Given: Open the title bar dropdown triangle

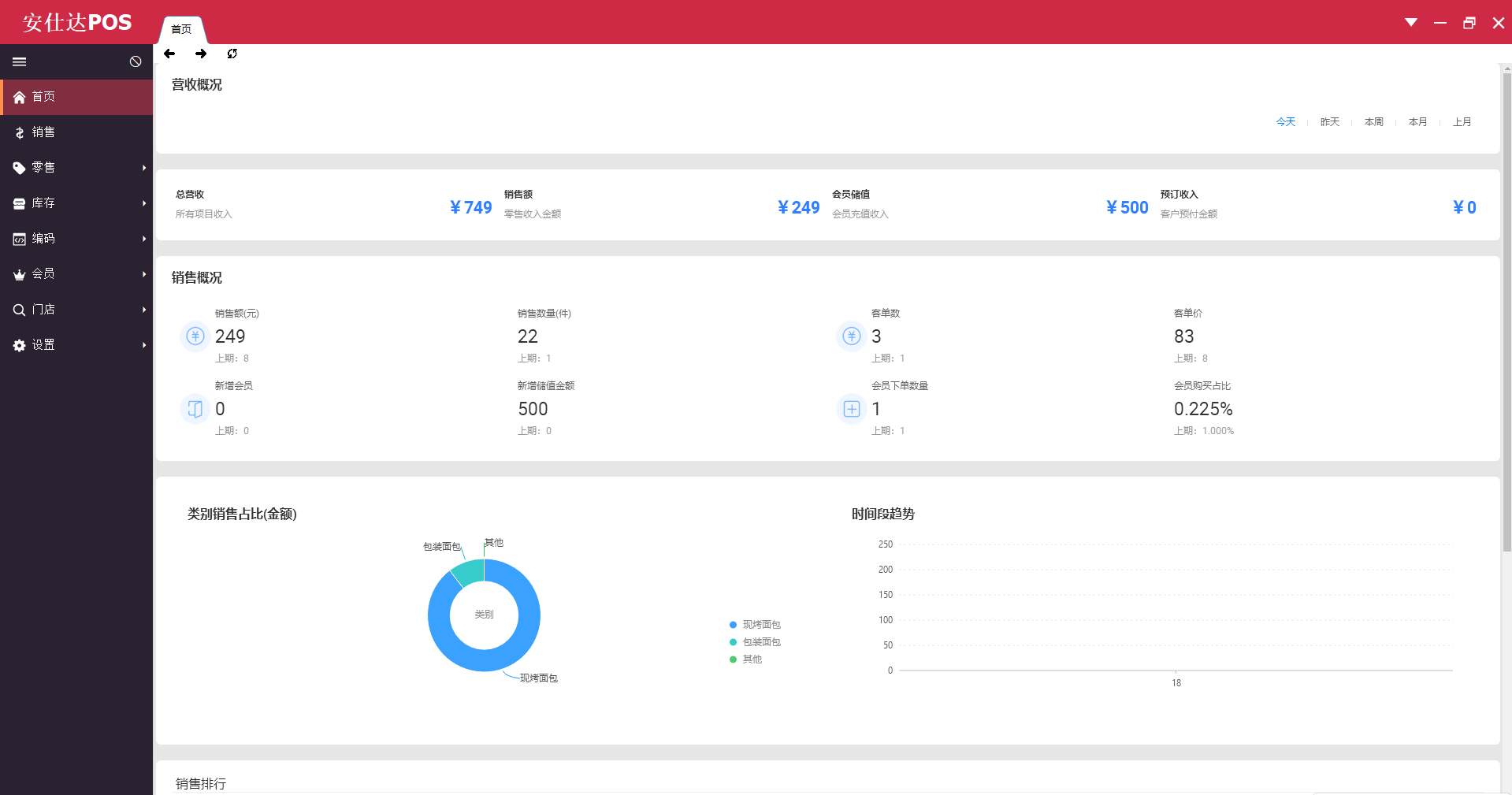Looking at the screenshot, I should coord(1411,22).
